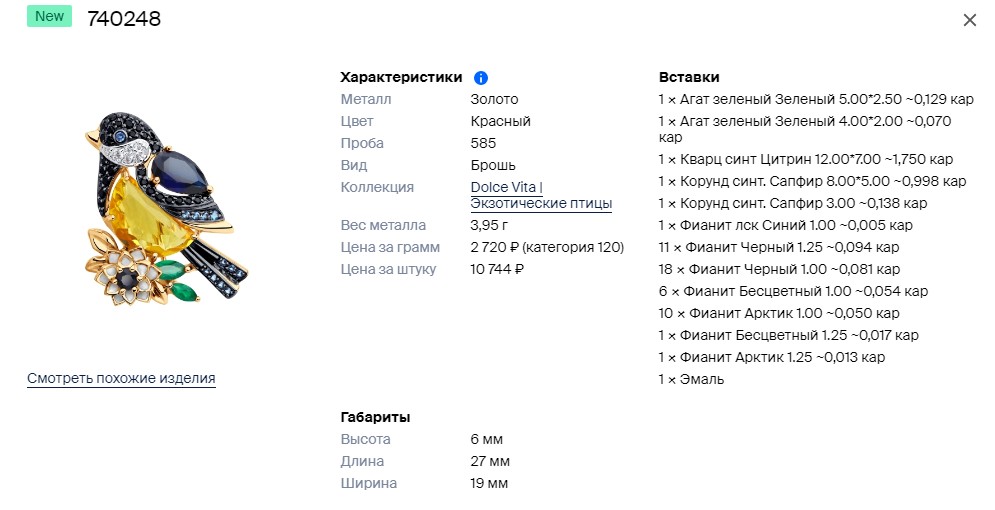Select the Характеристики section heading
995x510 pixels.
point(401,77)
